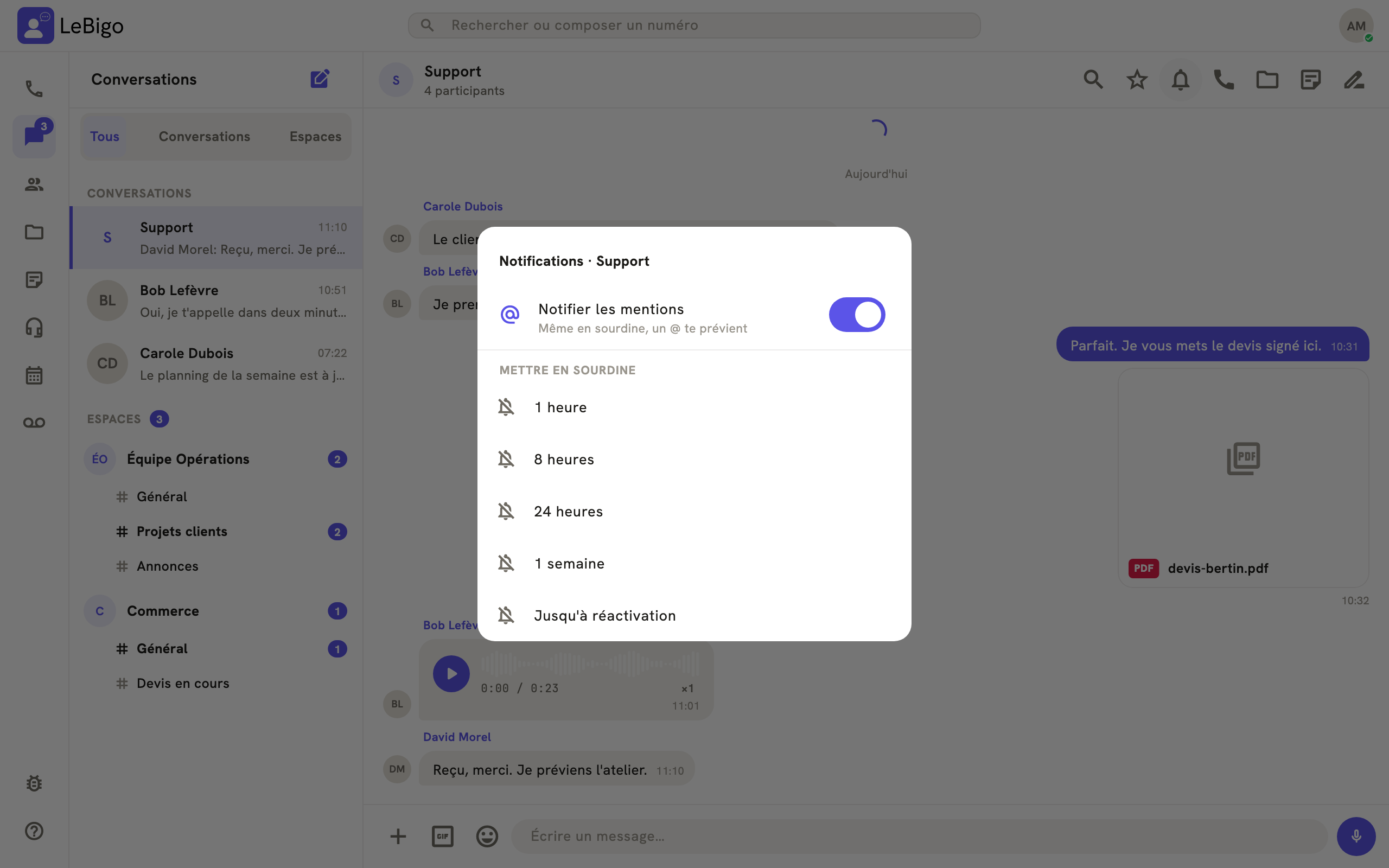Open conversation notes icon in header
The height and width of the screenshot is (868, 1389).
(x=1310, y=79)
